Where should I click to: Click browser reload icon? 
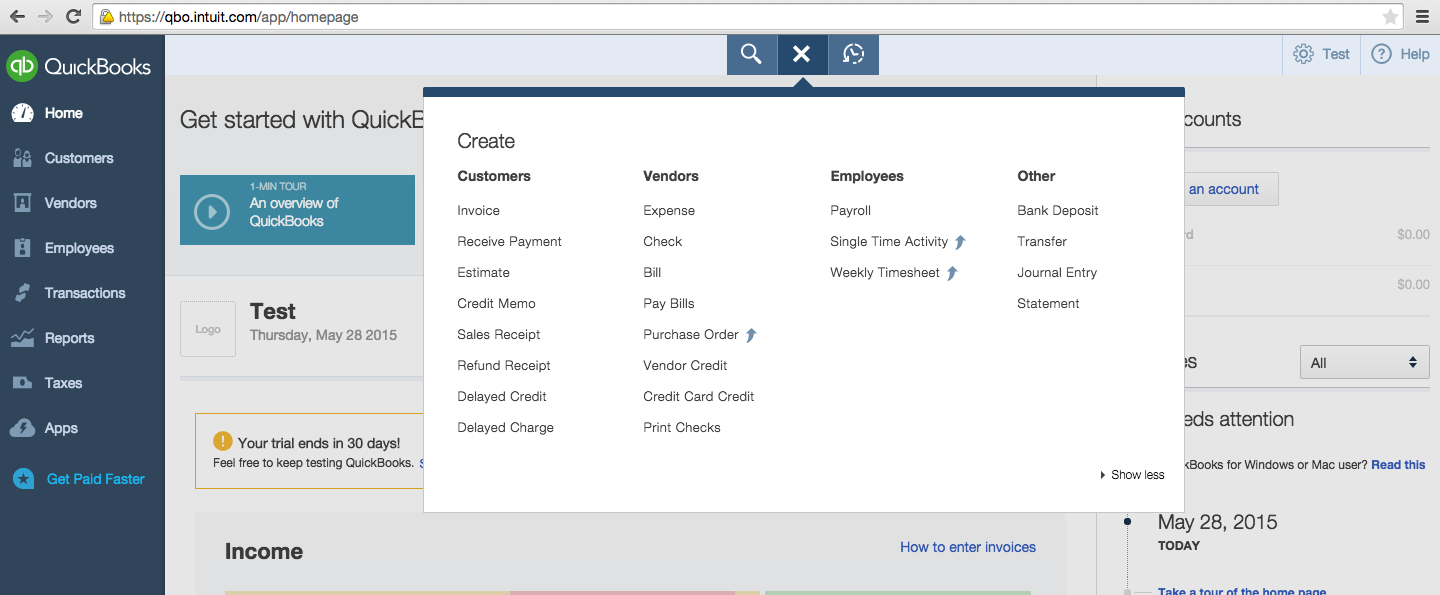click(73, 16)
